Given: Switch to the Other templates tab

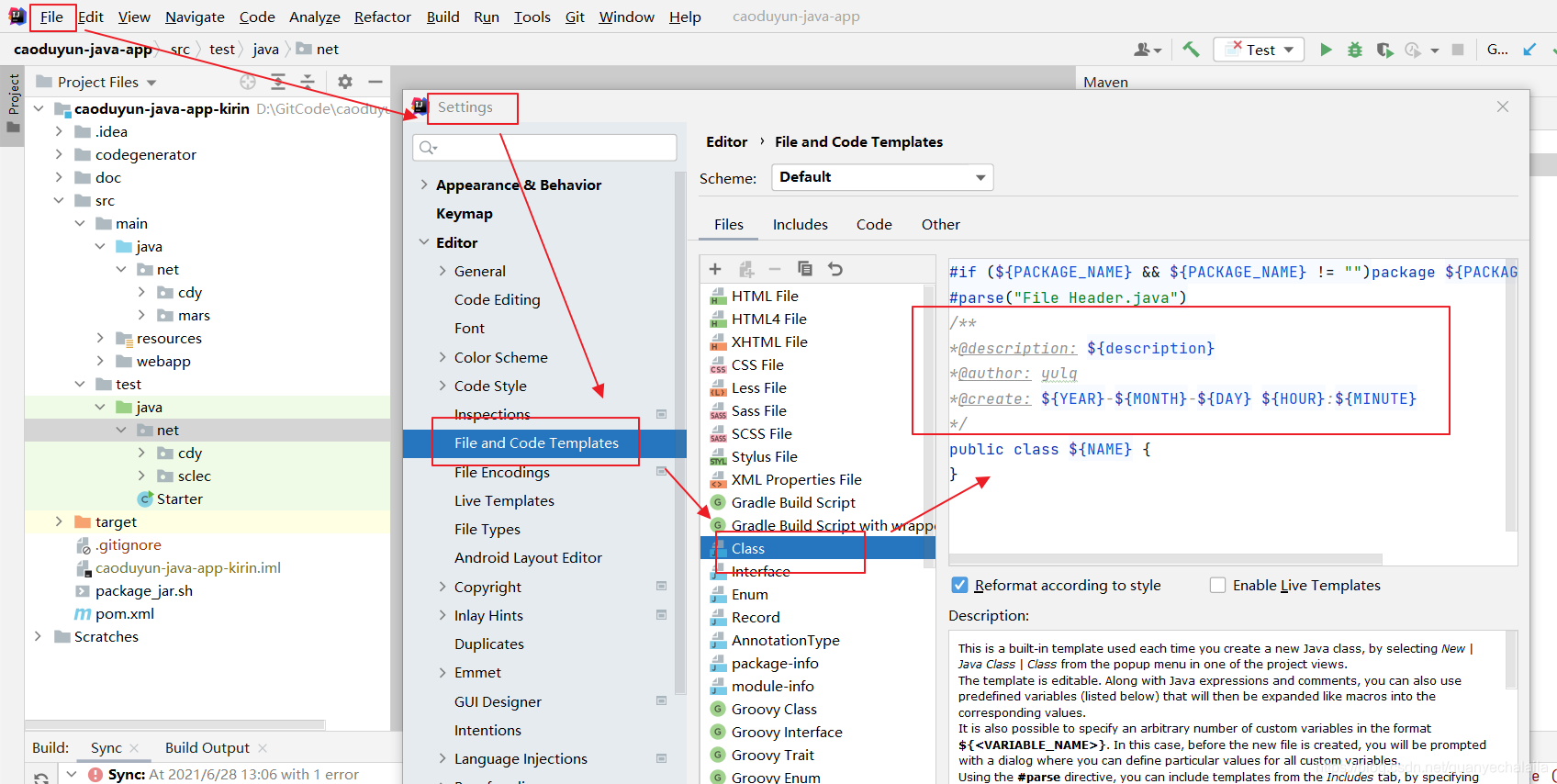Looking at the screenshot, I should coord(941,224).
